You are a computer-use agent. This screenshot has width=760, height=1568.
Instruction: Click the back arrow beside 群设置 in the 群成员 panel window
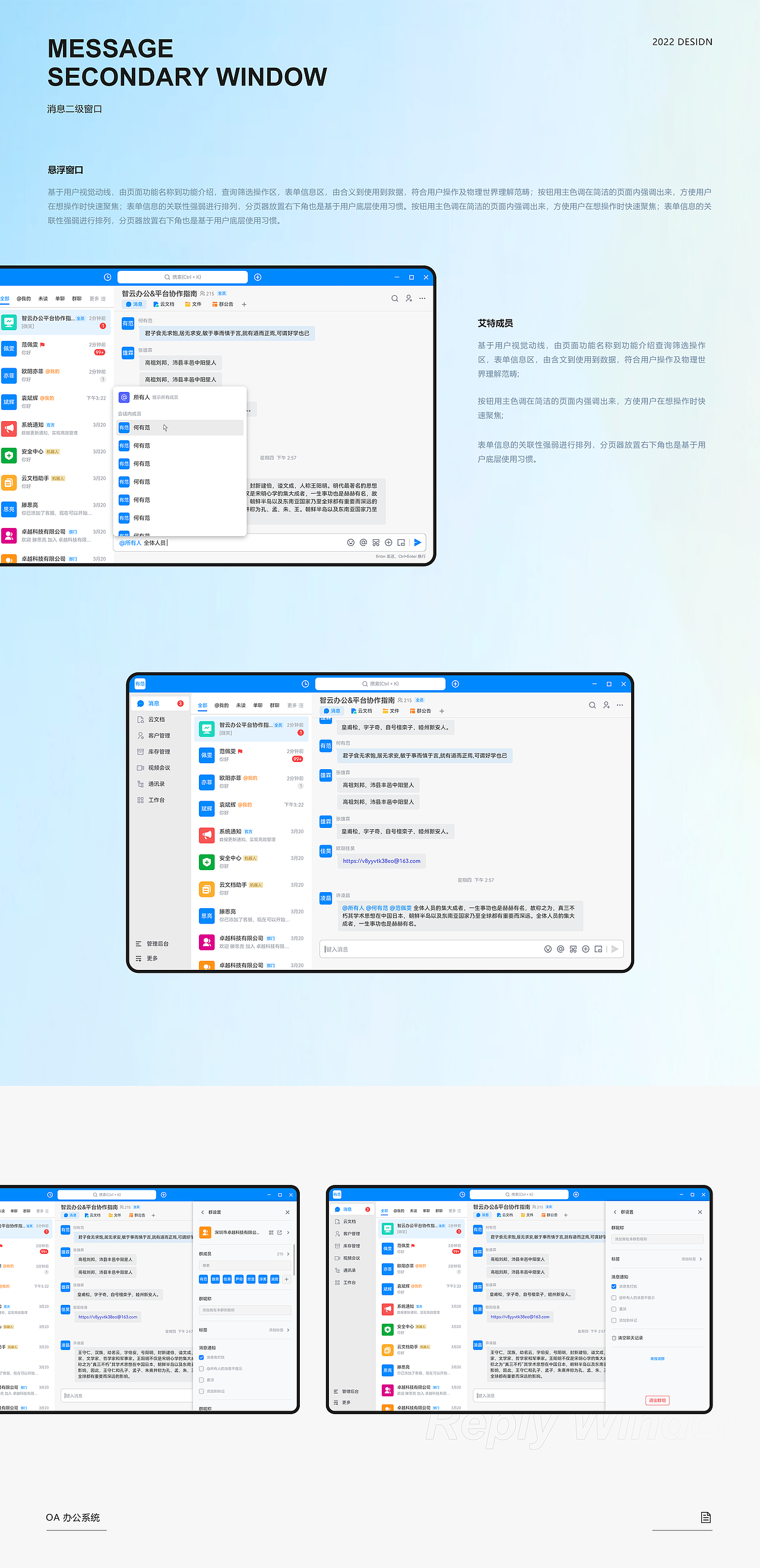tap(202, 1212)
